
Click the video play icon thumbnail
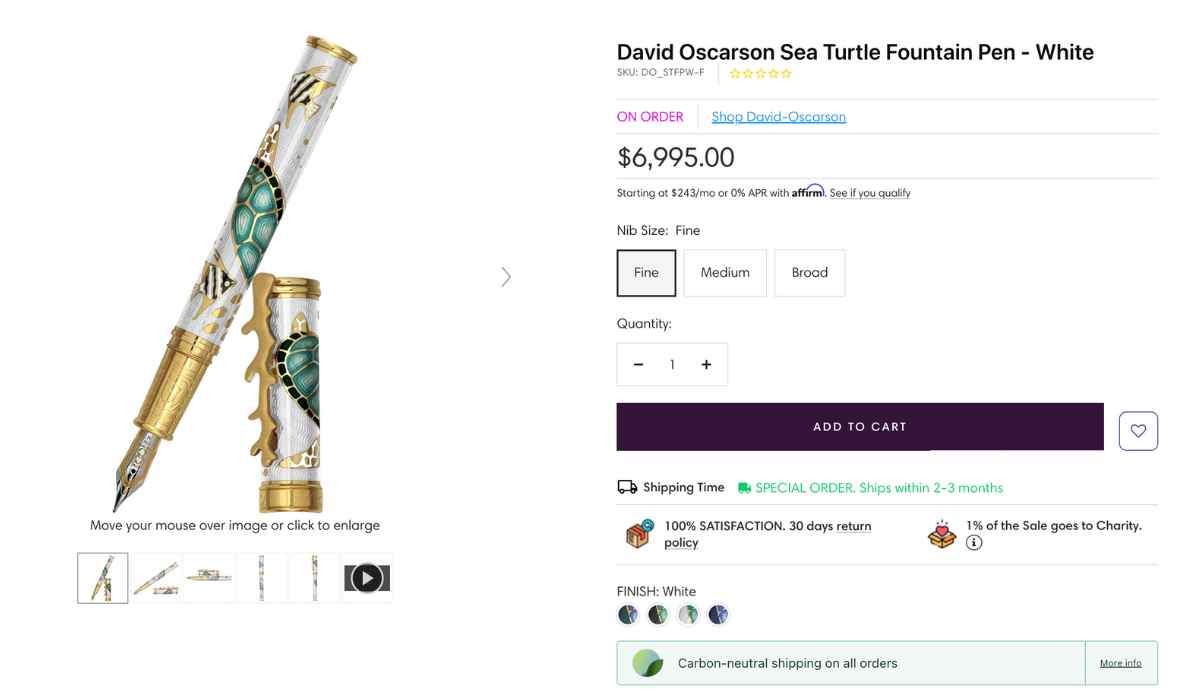point(367,577)
